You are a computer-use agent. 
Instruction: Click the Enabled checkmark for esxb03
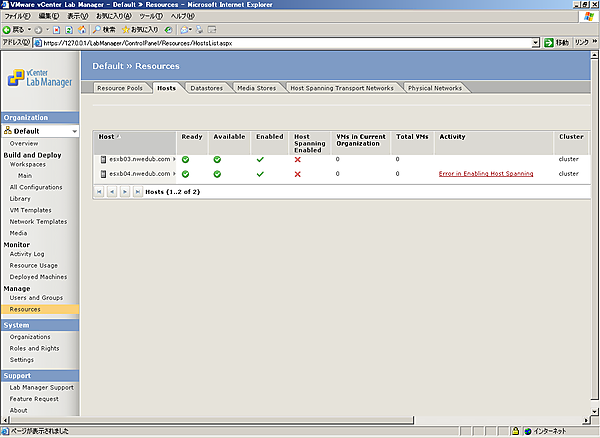pyautogui.click(x=260, y=159)
